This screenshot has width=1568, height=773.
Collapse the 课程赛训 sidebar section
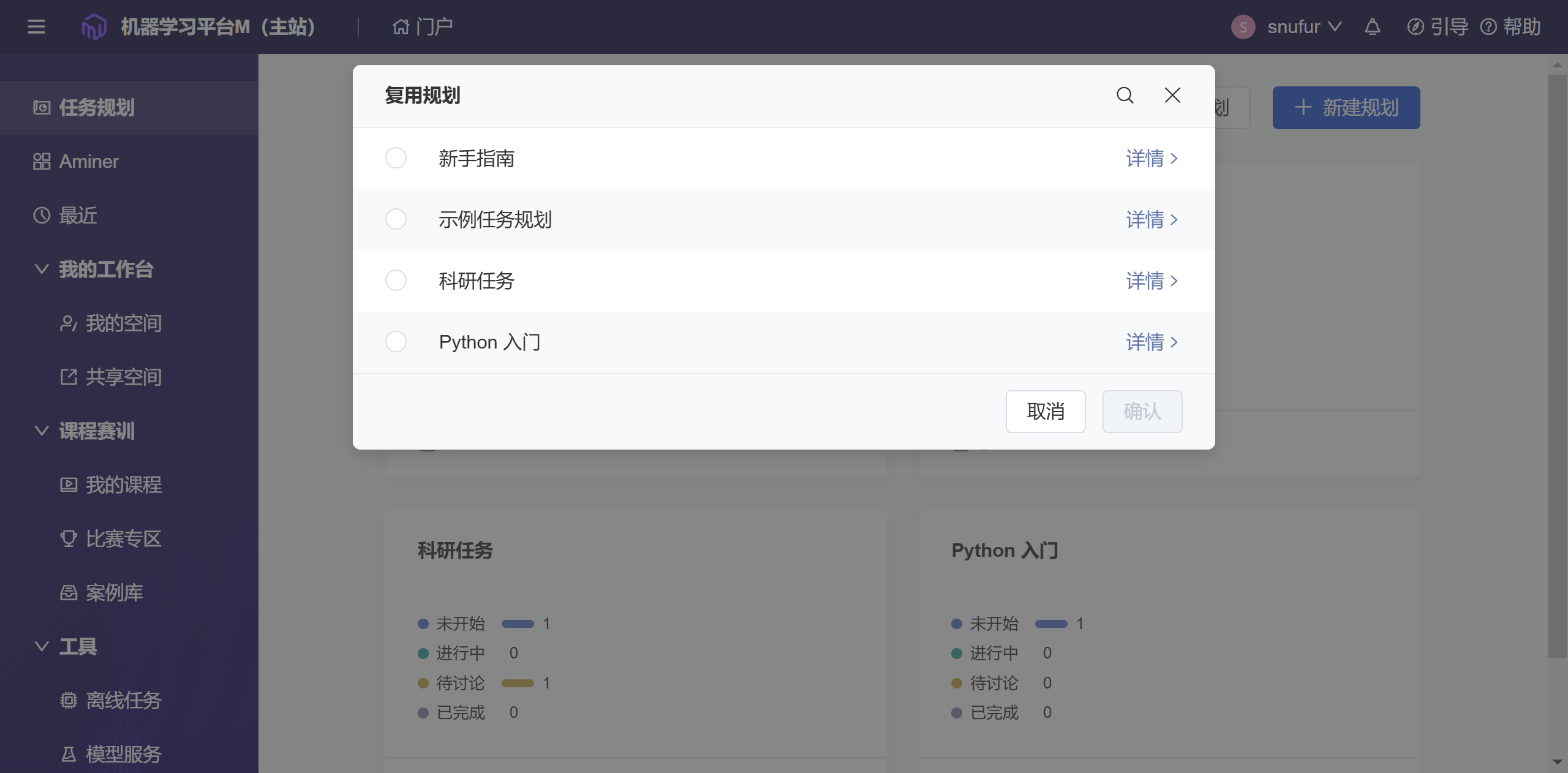42,431
